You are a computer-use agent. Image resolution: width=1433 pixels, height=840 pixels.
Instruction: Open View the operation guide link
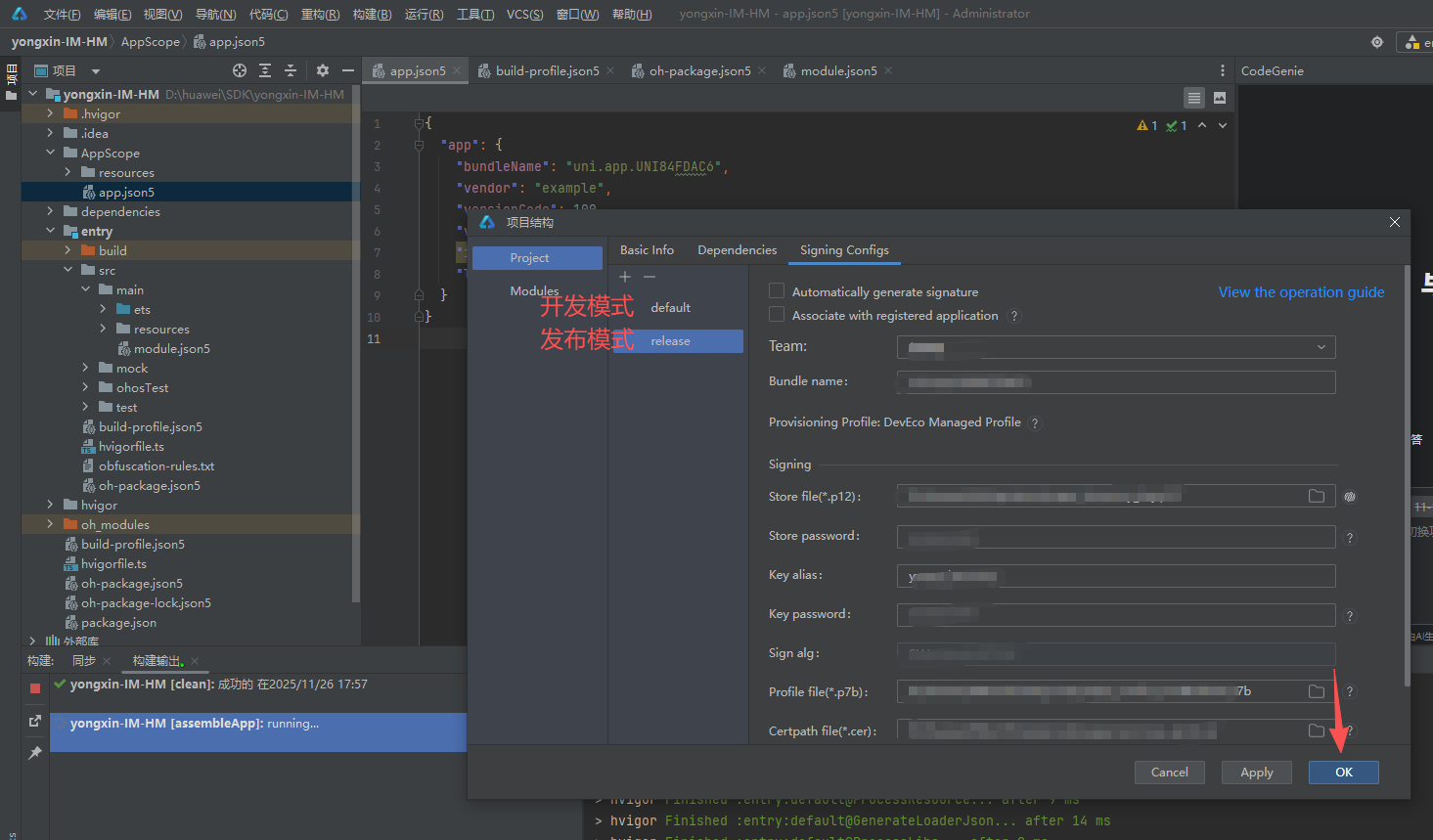point(1301,292)
